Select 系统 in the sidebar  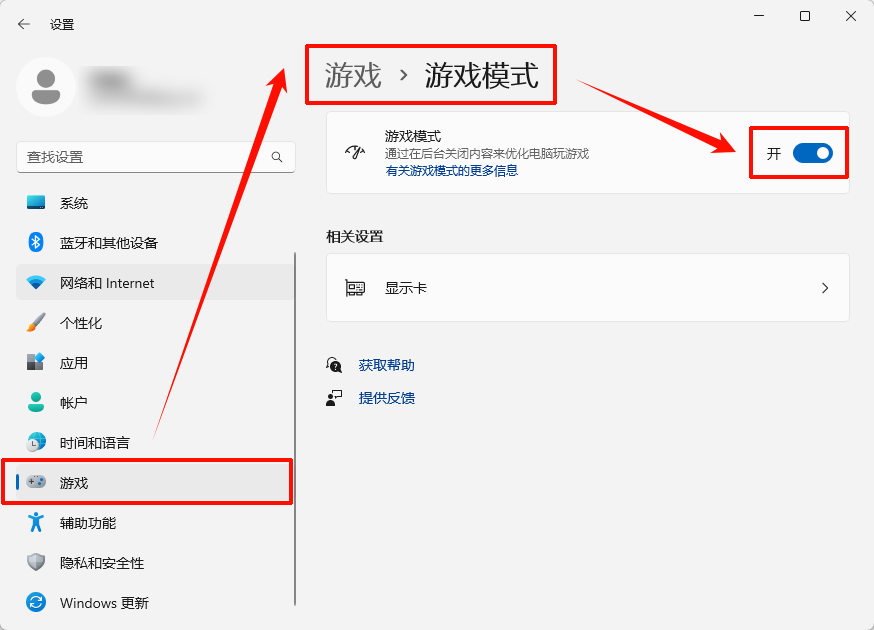tap(74, 203)
